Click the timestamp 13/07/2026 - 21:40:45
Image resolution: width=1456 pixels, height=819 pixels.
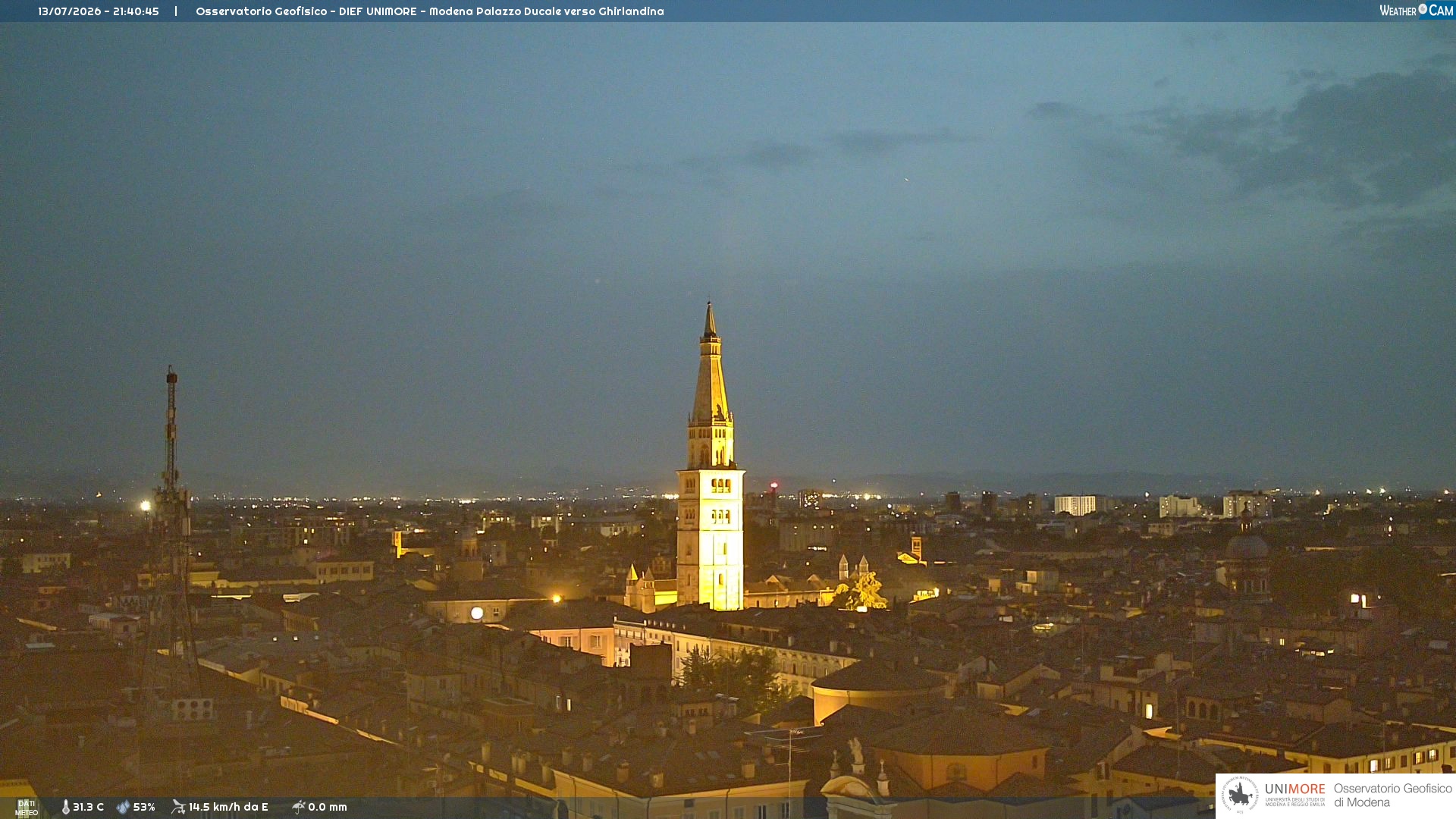coord(99,11)
